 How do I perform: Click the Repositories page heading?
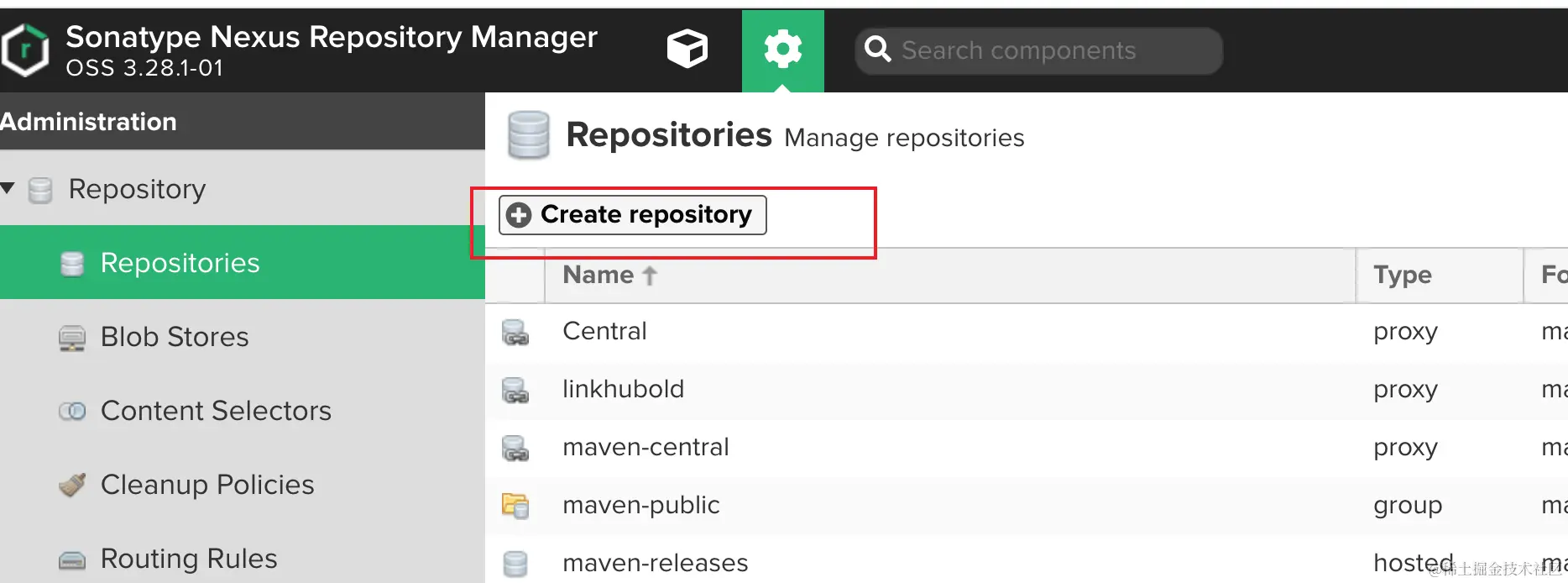[668, 135]
